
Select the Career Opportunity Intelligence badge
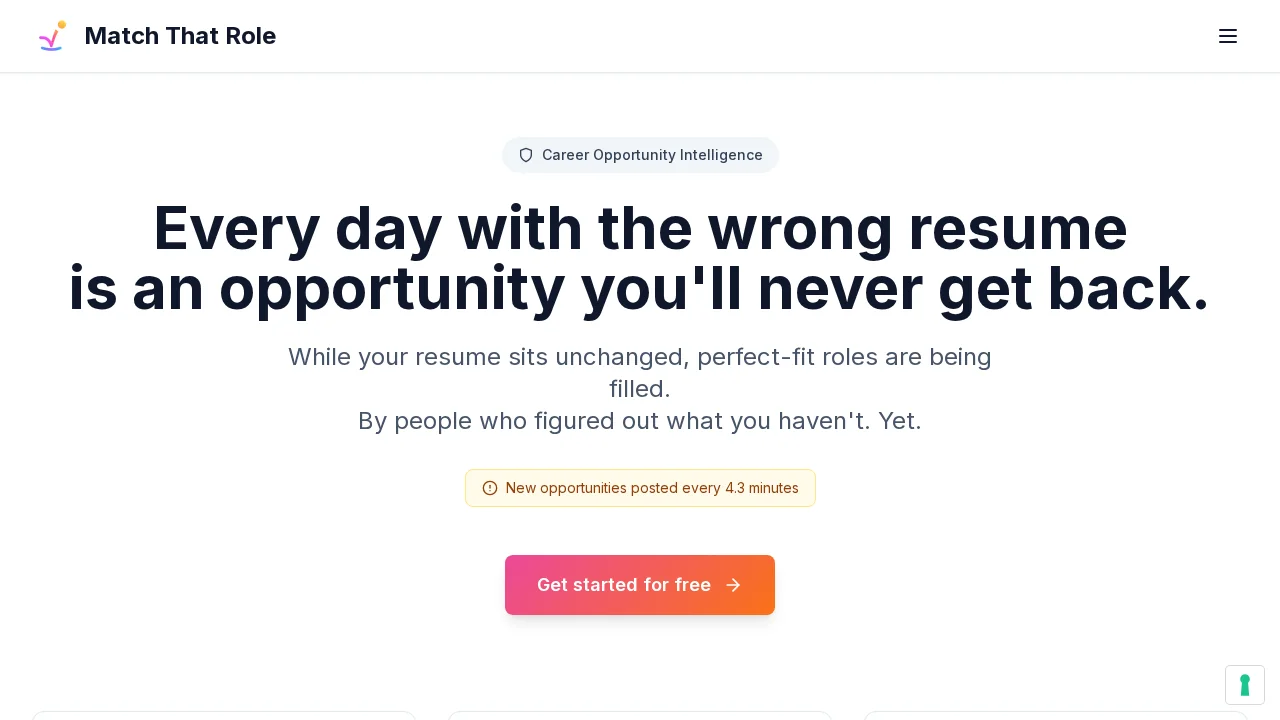640,155
